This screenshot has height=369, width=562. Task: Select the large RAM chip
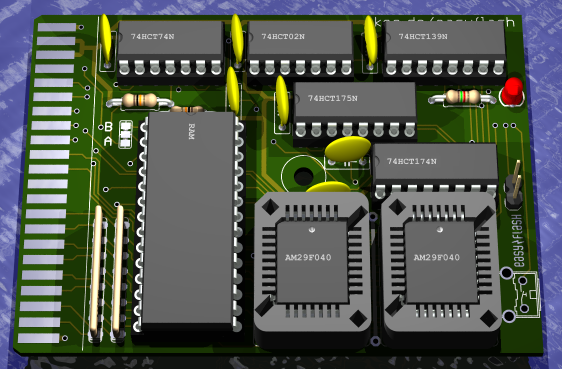190,221
